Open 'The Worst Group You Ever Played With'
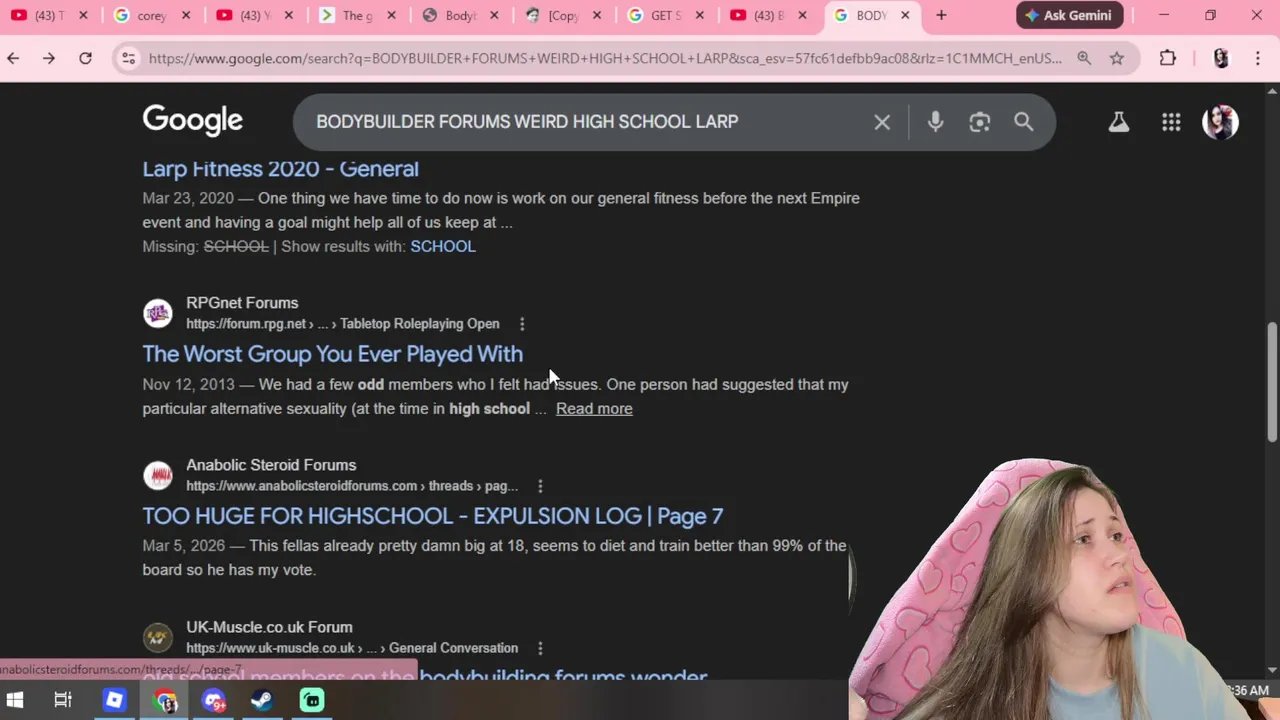This screenshot has height=720, width=1280. click(x=332, y=354)
